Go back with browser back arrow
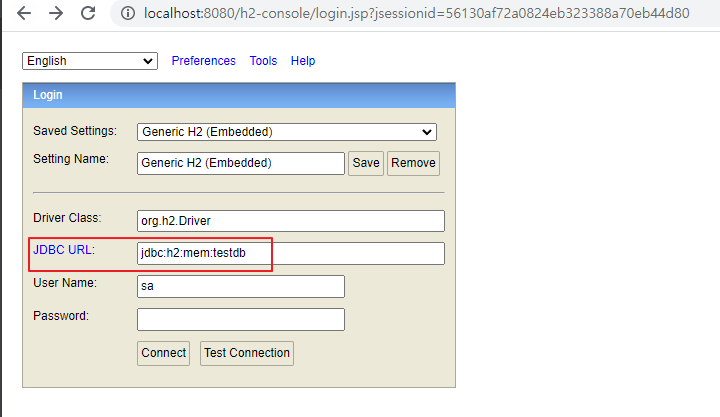The width and height of the screenshot is (720, 417). (24, 13)
